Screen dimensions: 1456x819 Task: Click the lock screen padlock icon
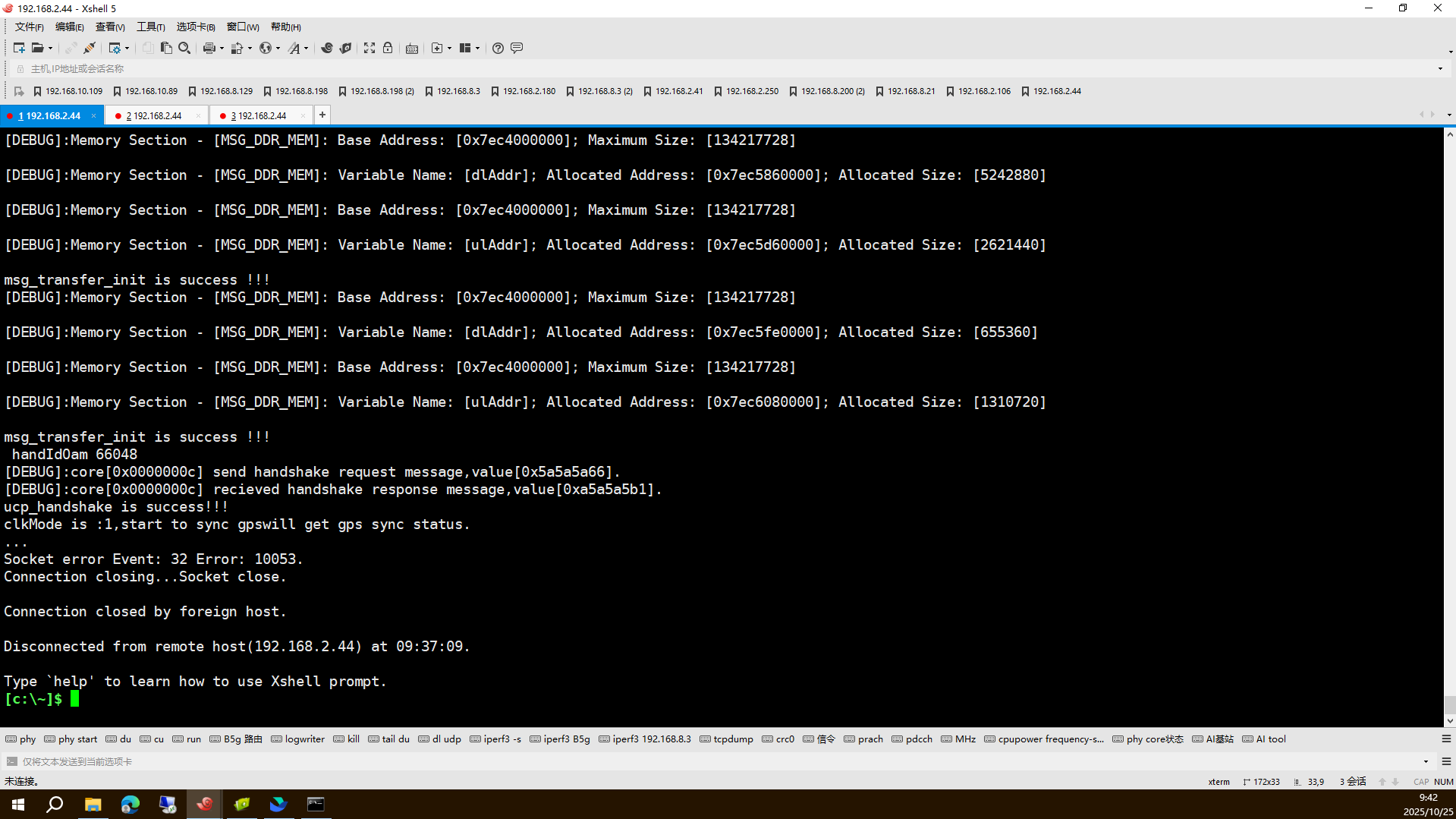(x=388, y=48)
